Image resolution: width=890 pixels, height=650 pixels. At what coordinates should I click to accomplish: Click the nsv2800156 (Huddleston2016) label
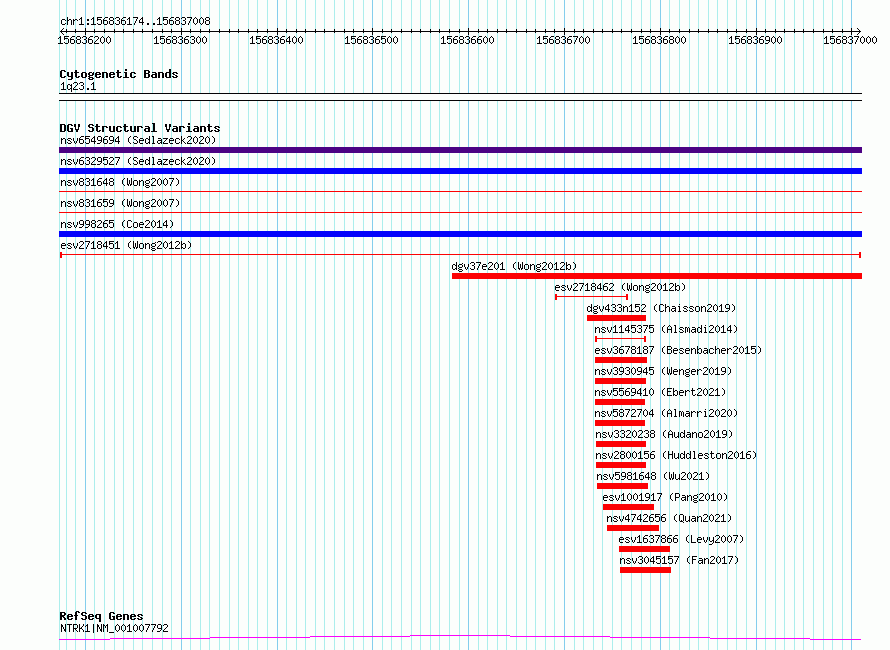tap(676, 455)
